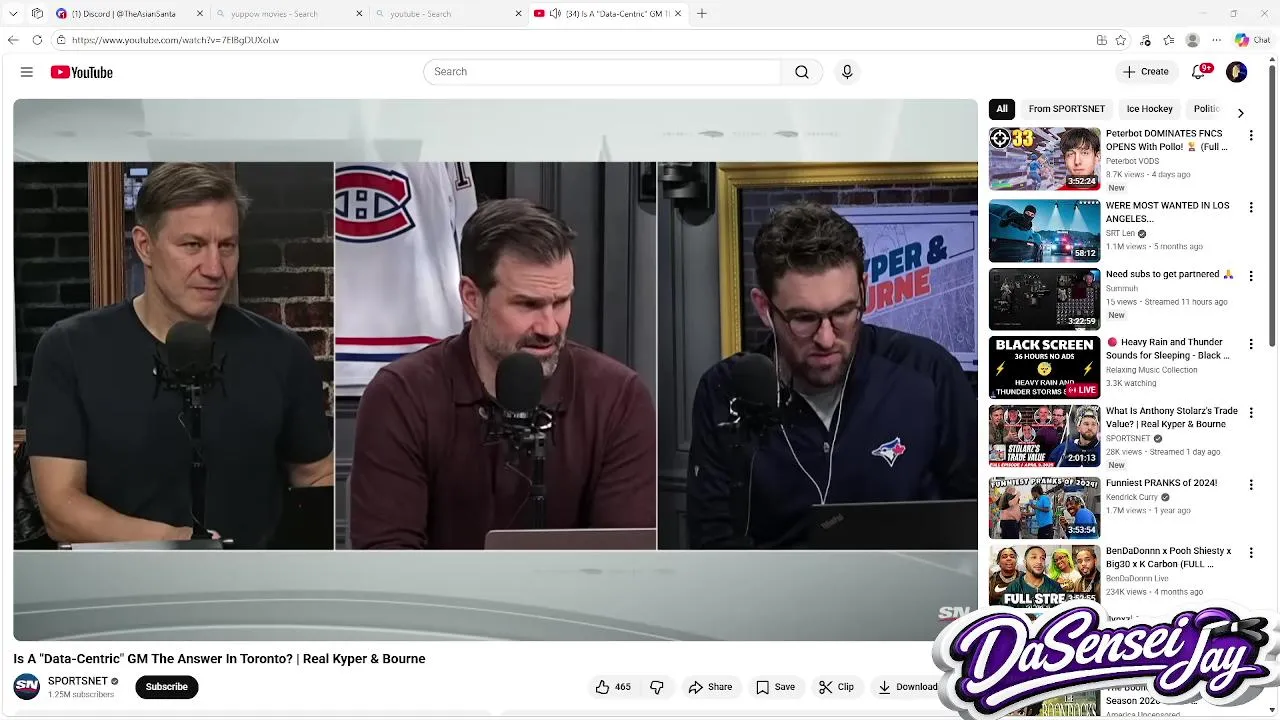The image size is (1280, 720).
Task: Open the YouTube account avatar menu
Action: click(1237, 72)
